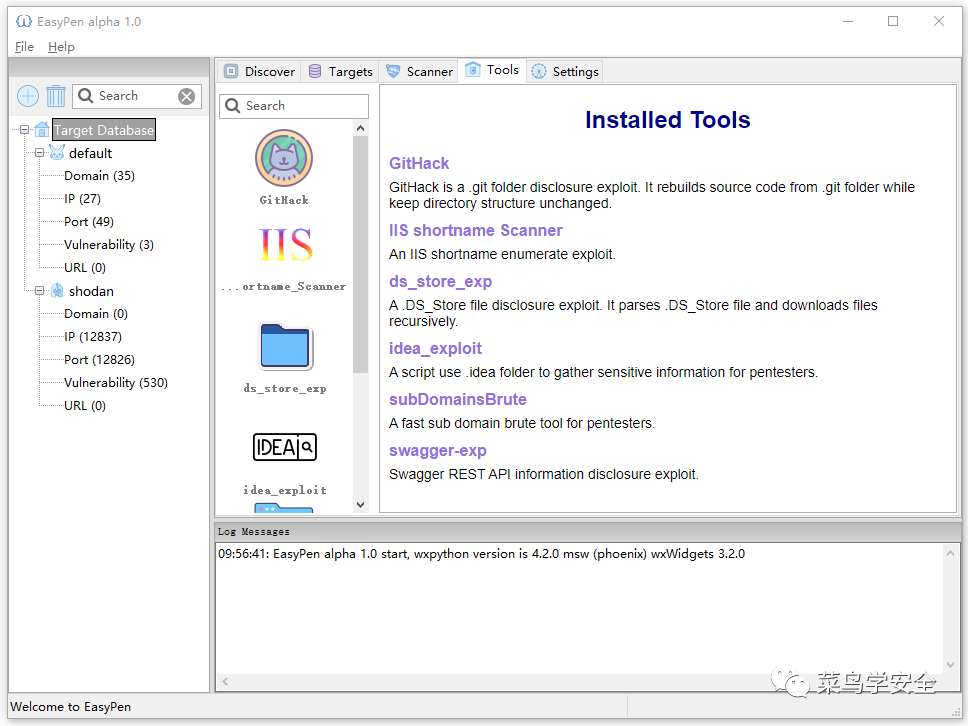968x726 pixels.
Task: Select the Tools tab
Action: pyautogui.click(x=492, y=70)
